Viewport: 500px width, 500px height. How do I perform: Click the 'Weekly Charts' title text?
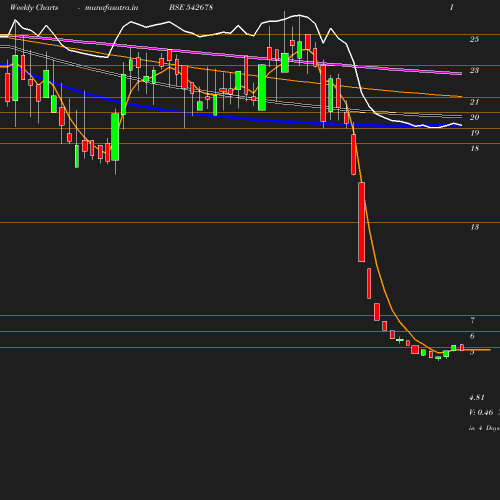[x=34, y=8]
